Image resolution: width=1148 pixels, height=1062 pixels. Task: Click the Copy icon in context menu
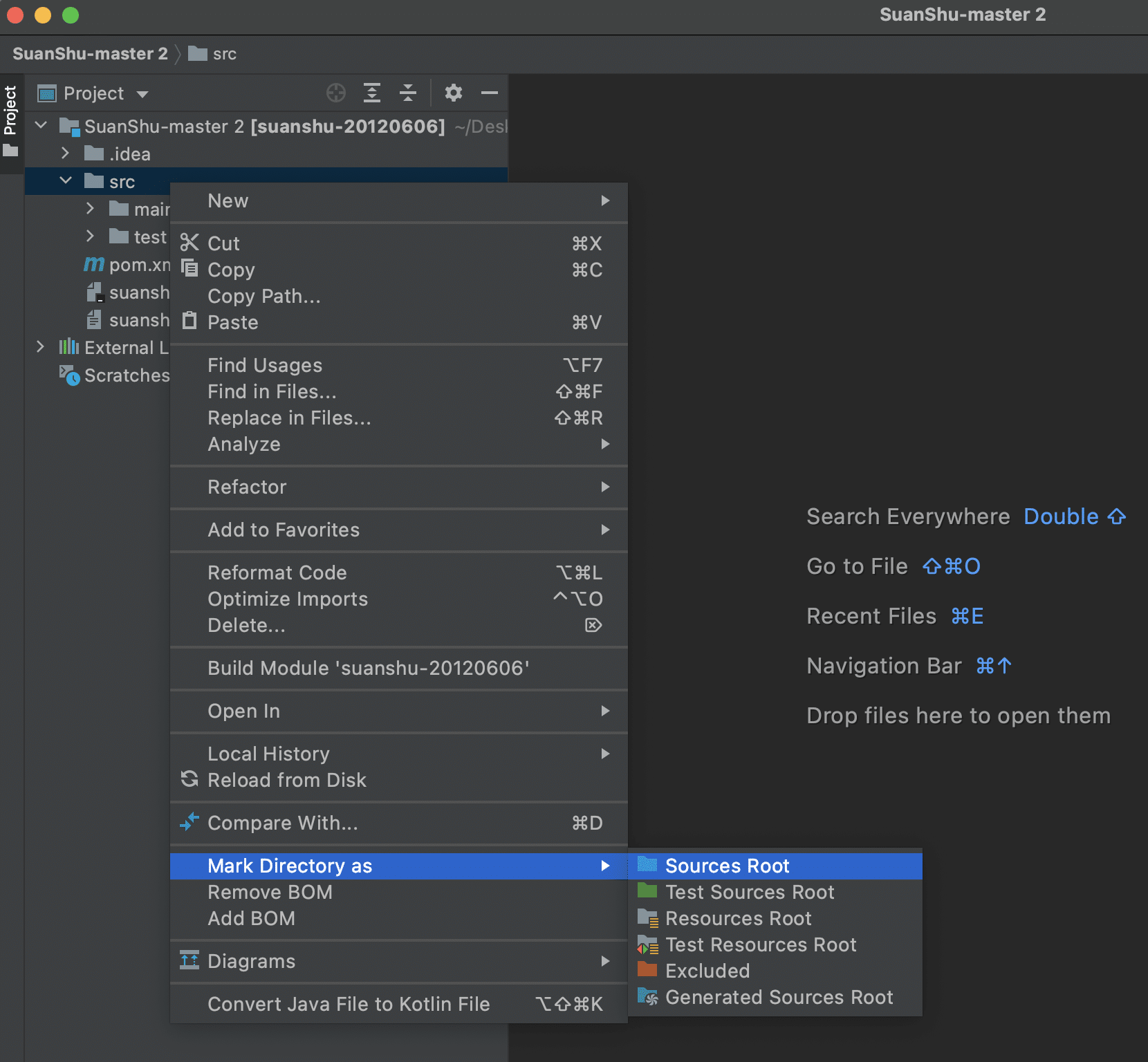point(189,268)
